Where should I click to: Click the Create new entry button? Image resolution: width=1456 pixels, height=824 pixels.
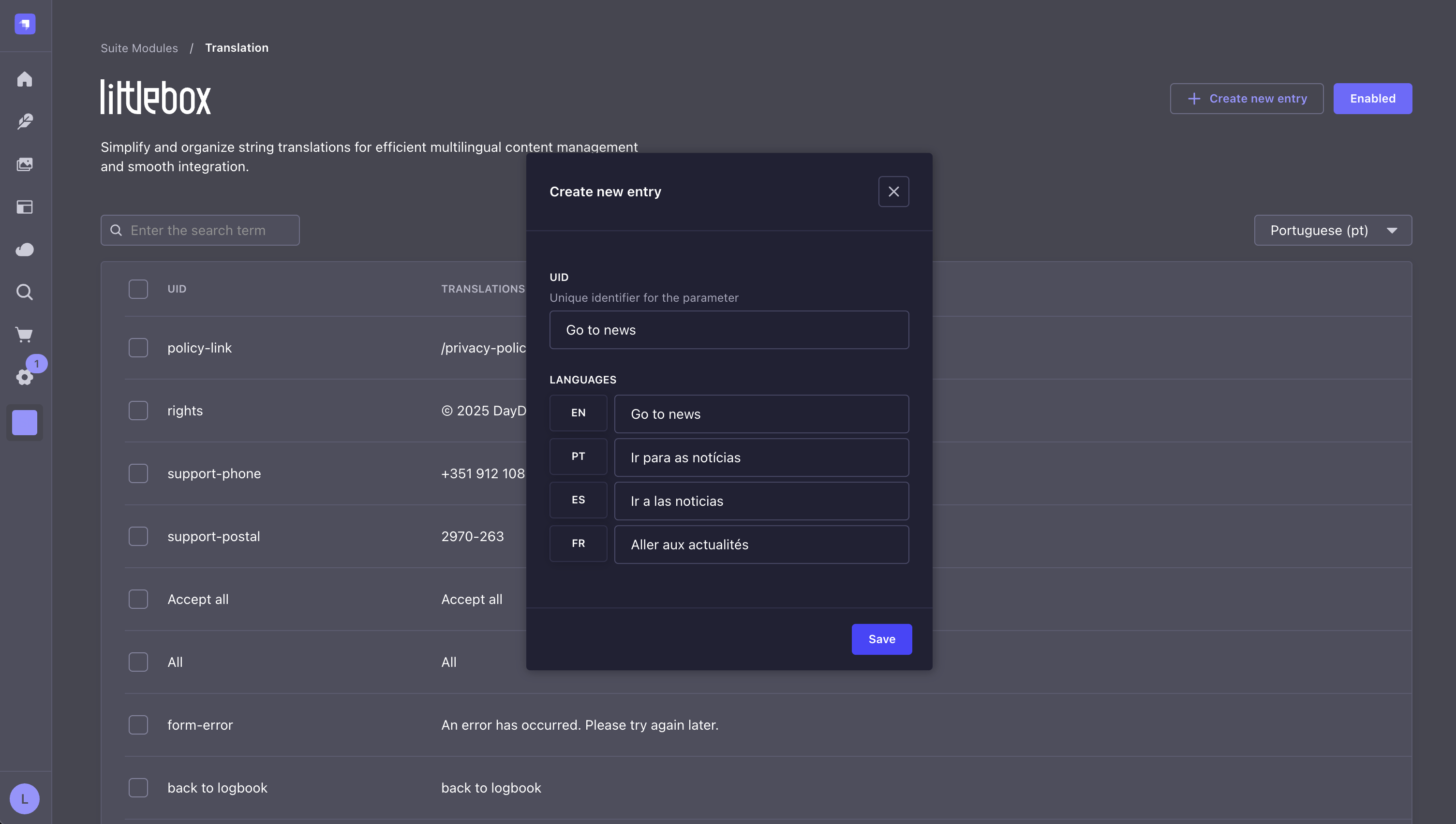pos(1247,99)
